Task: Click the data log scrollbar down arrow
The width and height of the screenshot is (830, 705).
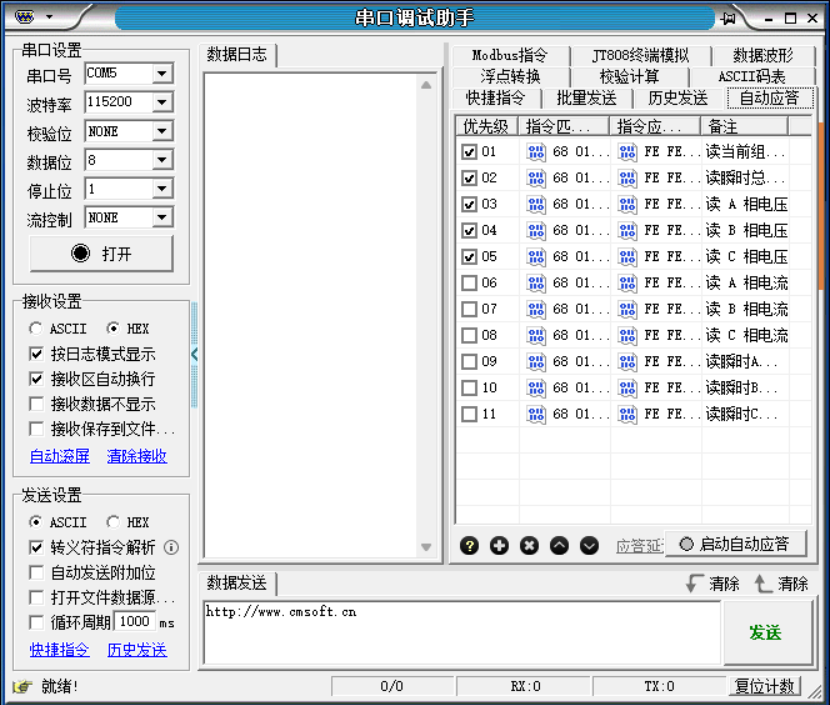Action: [426, 547]
